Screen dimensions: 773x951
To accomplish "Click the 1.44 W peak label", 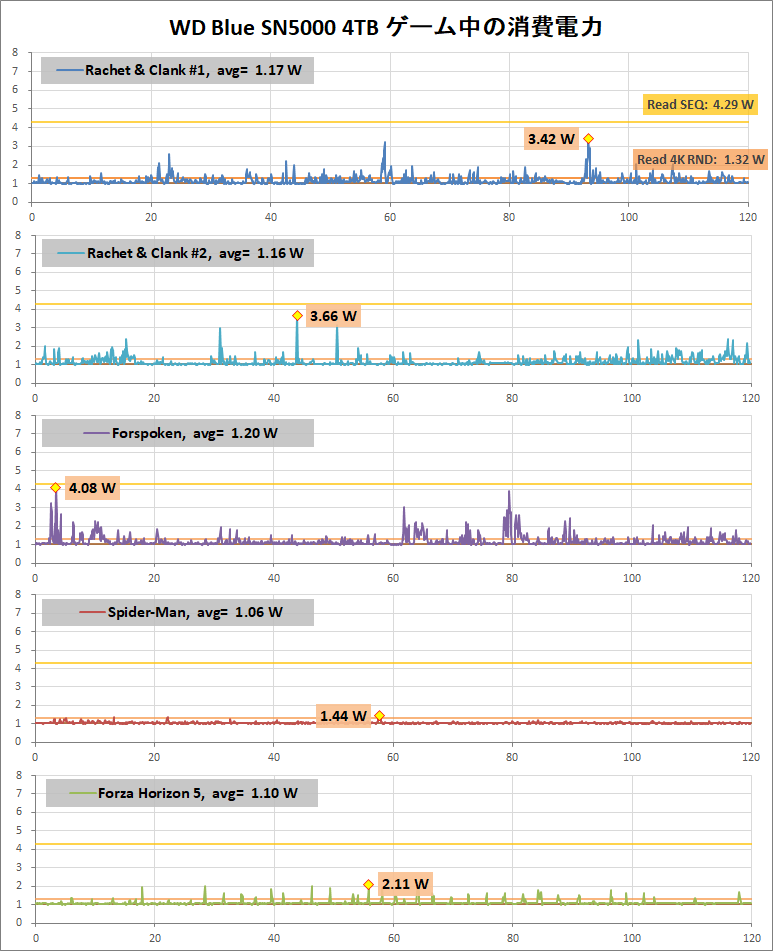I will (343, 716).
